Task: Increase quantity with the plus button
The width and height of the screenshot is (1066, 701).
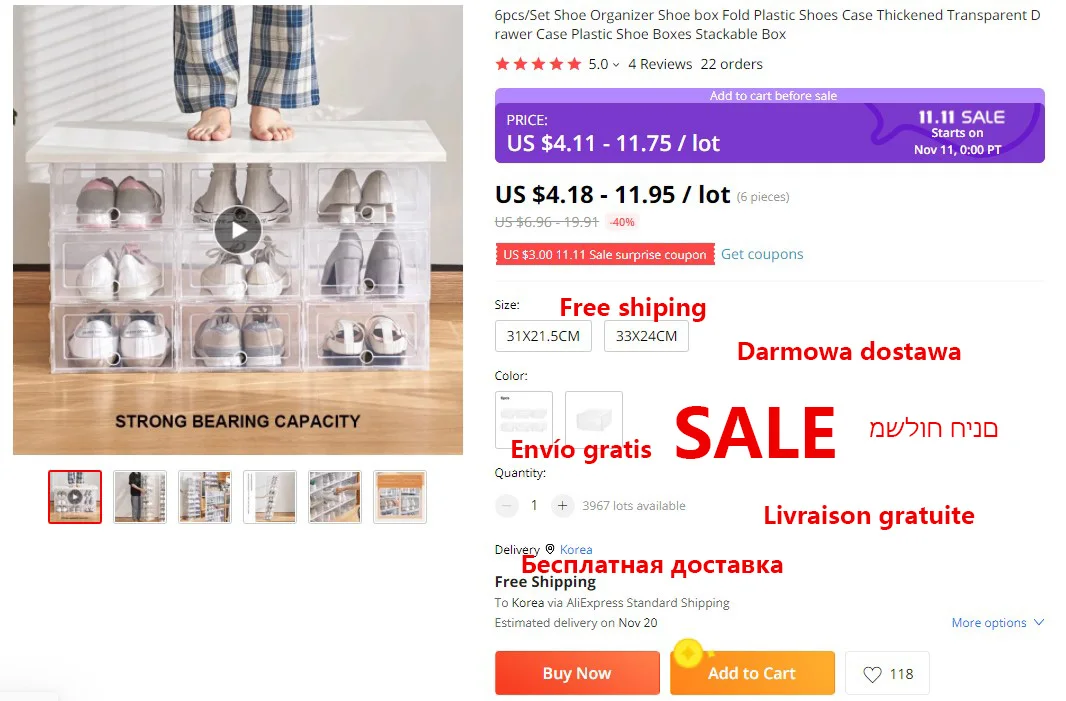Action: 562,505
